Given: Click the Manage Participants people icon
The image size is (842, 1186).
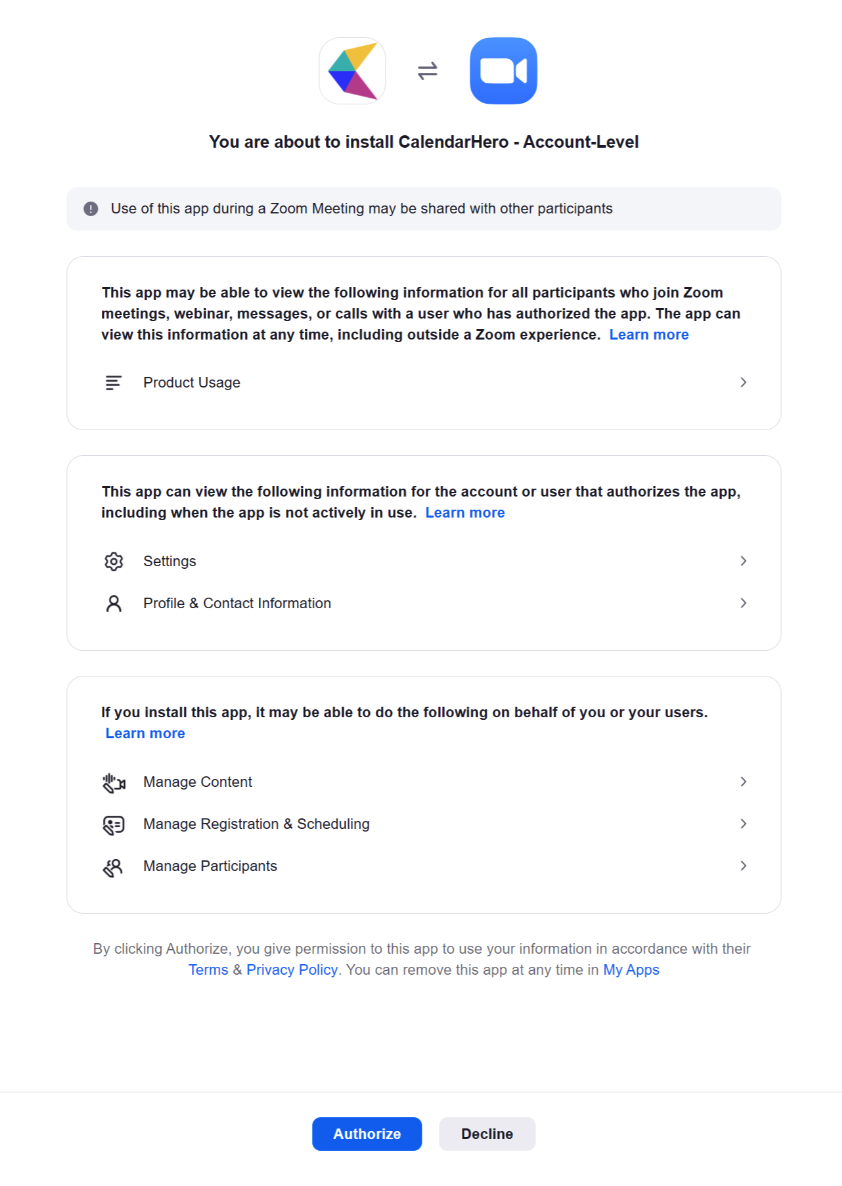Looking at the screenshot, I should (113, 867).
